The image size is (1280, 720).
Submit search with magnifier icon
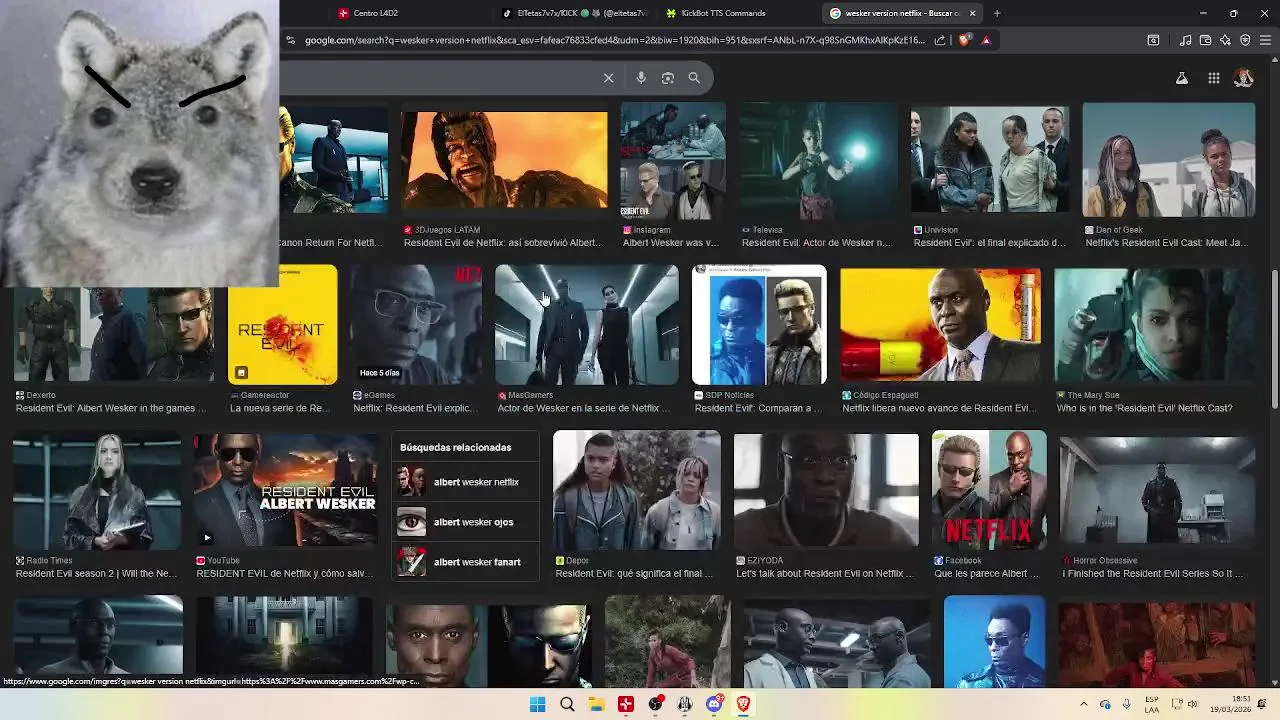pyautogui.click(x=694, y=78)
